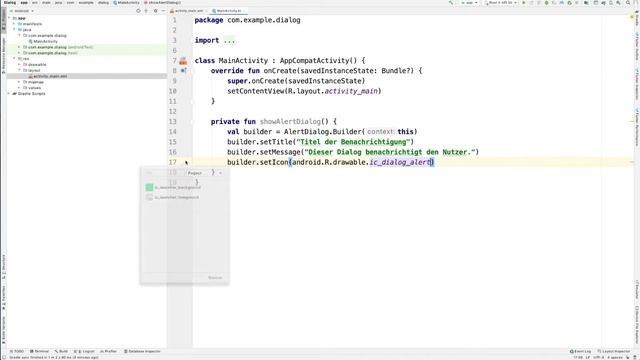Click the project view settings gear icon
The width and height of the screenshot is (640, 360).
[156, 11]
